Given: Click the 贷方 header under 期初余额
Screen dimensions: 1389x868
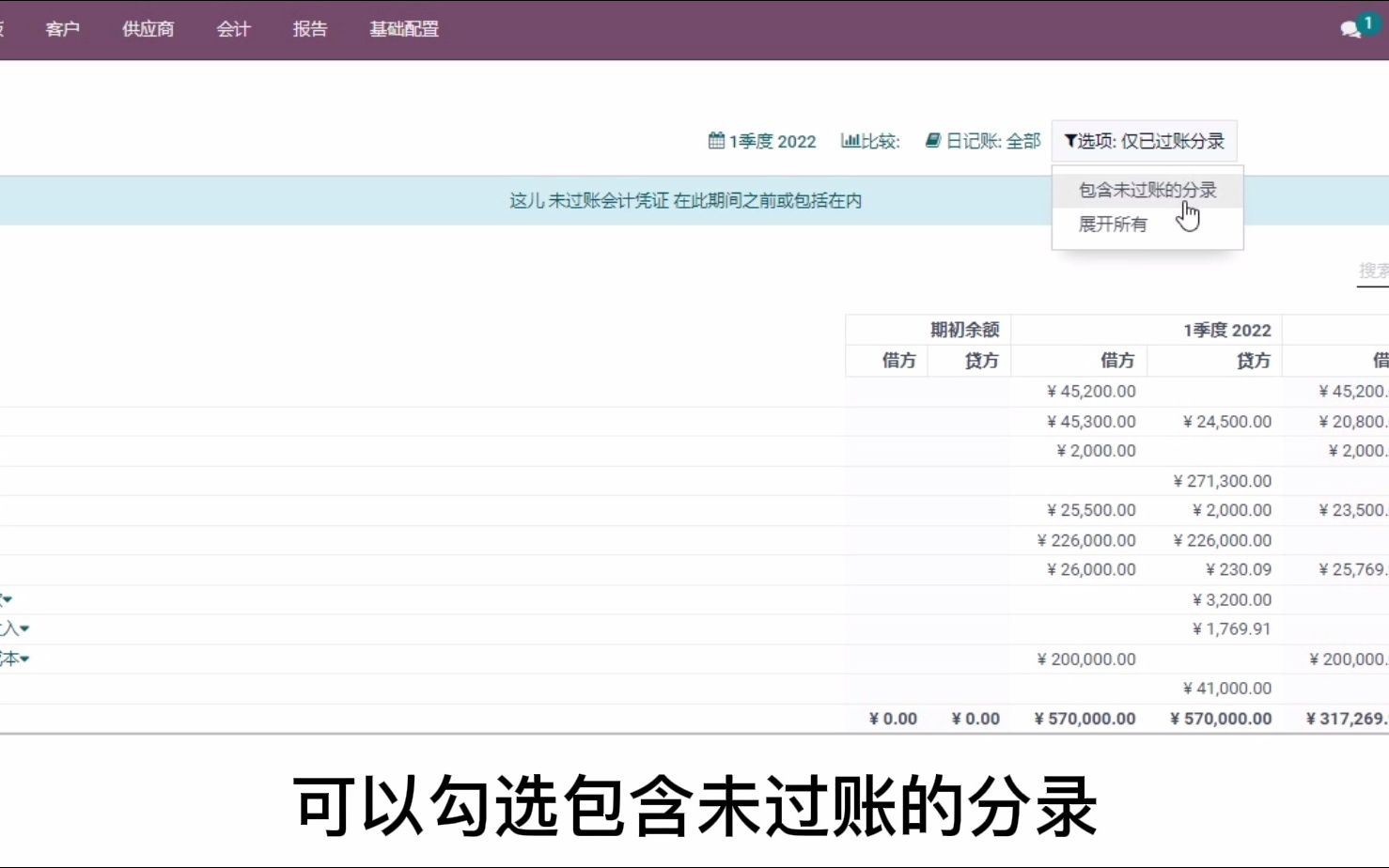Looking at the screenshot, I should coord(981,360).
